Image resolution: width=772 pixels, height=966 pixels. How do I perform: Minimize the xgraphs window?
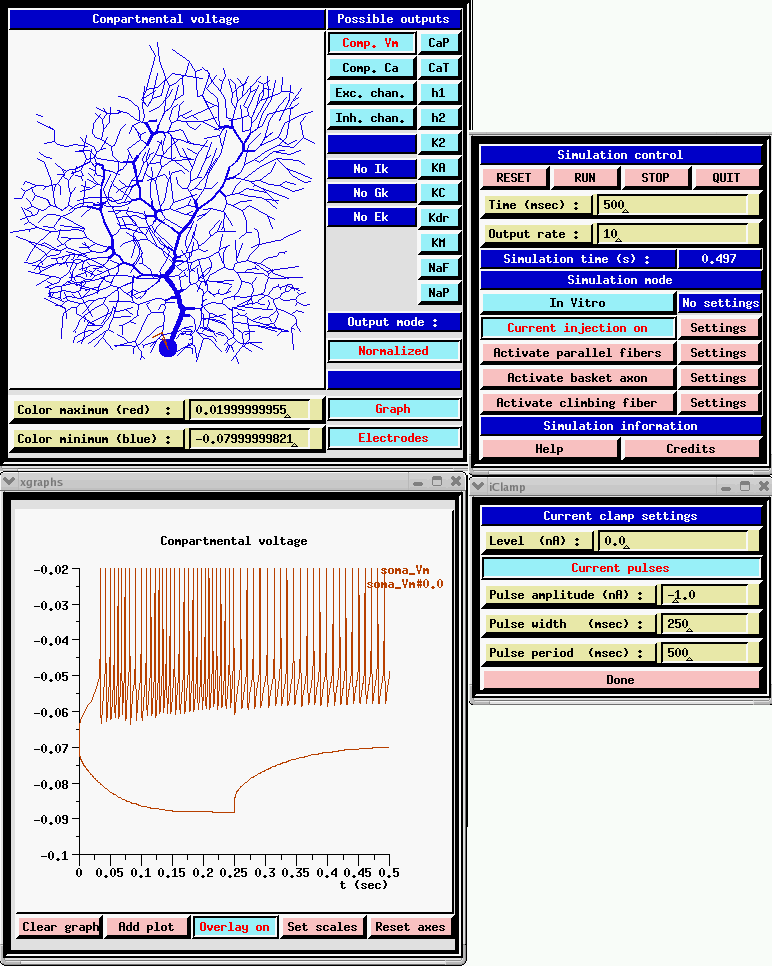[418, 482]
